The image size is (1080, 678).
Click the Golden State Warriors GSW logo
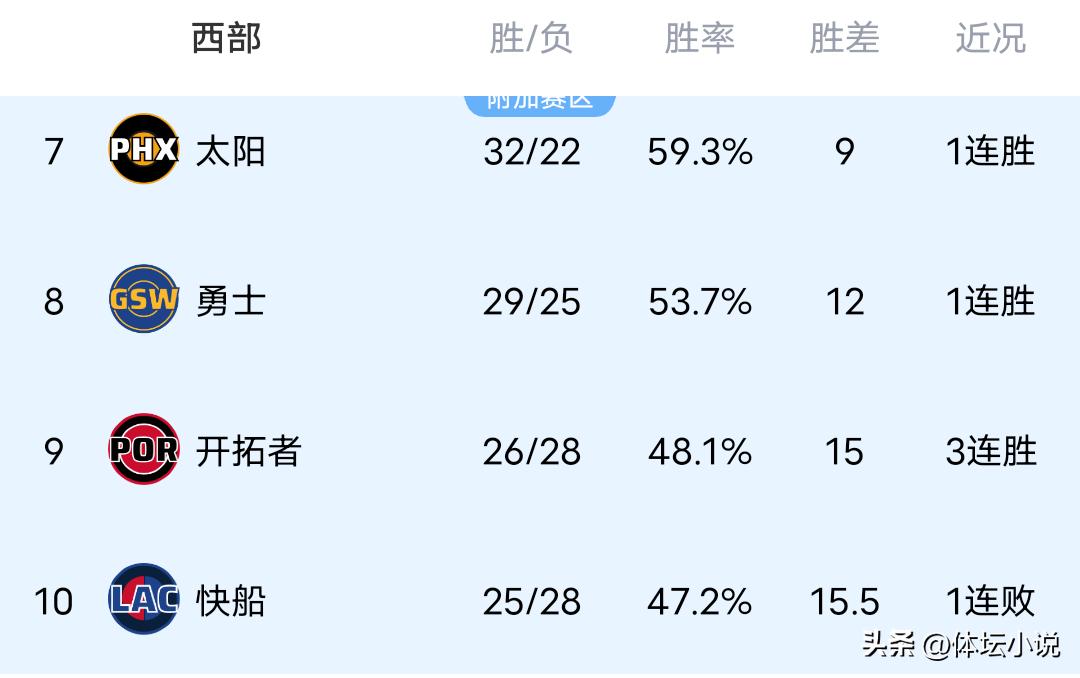point(144,300)
